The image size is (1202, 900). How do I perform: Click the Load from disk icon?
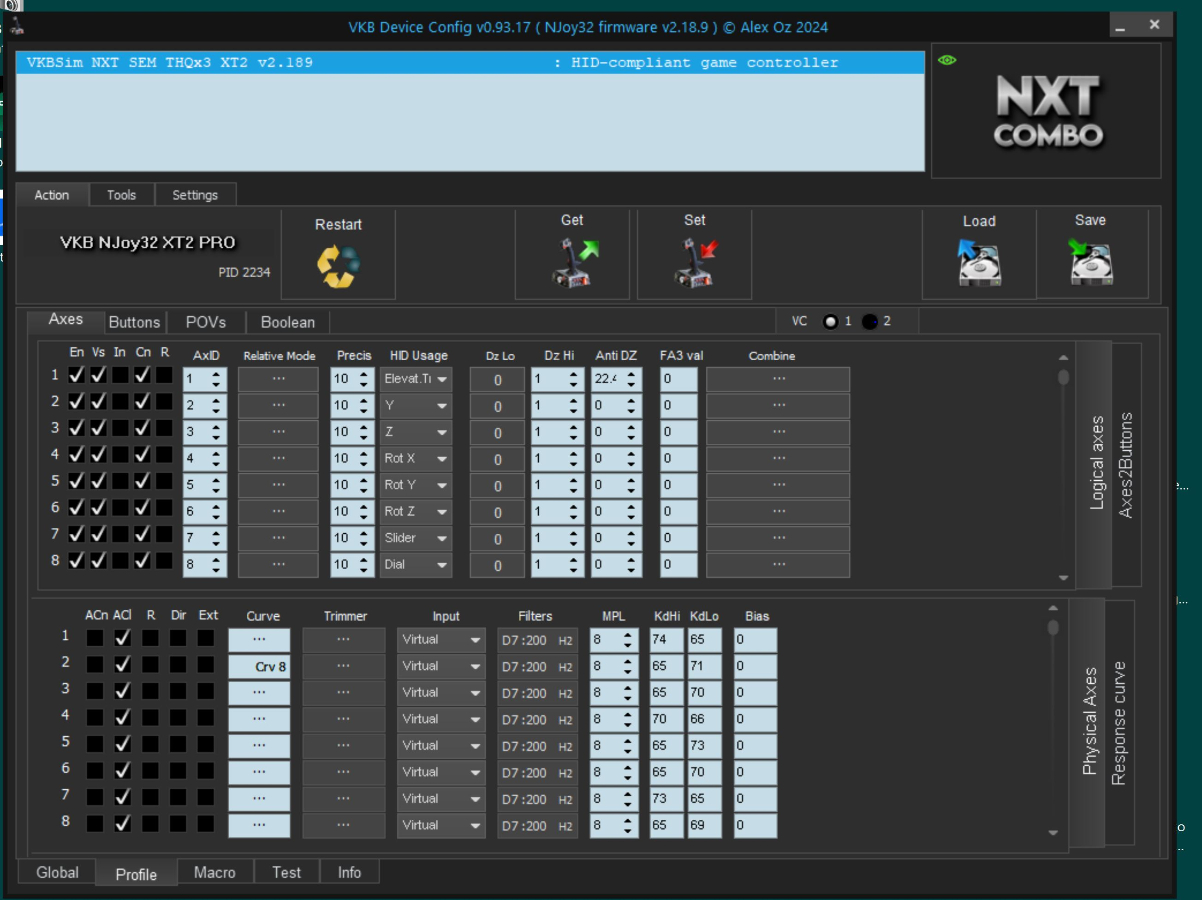coord(978,263)
